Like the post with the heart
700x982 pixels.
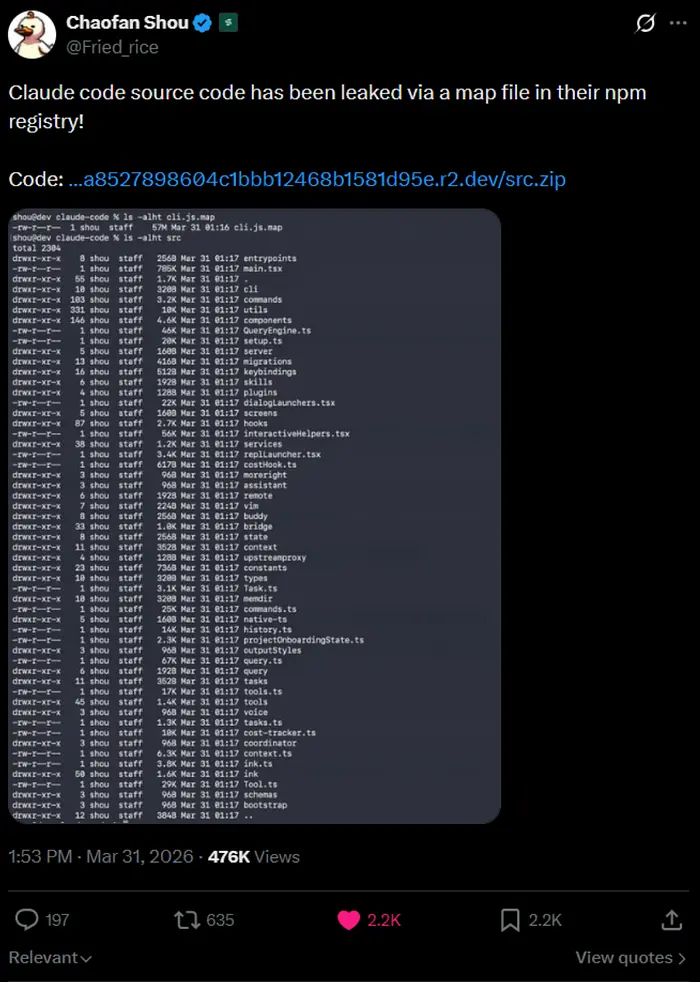coord(348,919)
